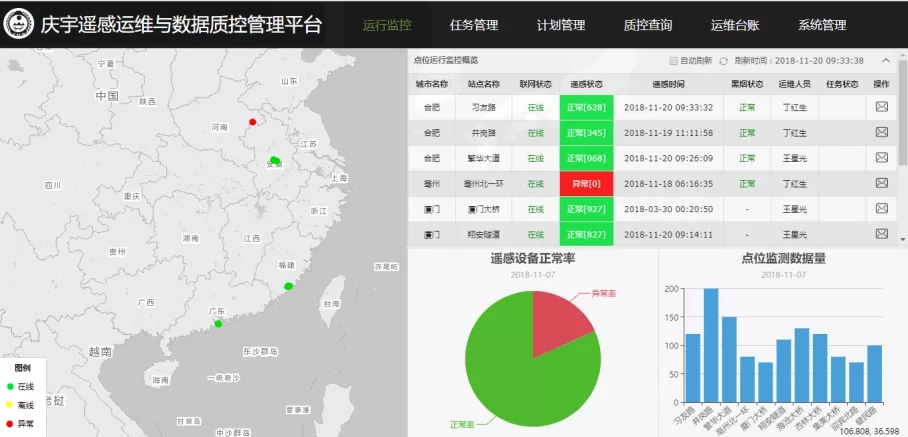Image resolution: width=908 pixels, height=437 pixels.
Task: Click the refresh icon beside 刷新时间
Action: [x=724, y=61]
